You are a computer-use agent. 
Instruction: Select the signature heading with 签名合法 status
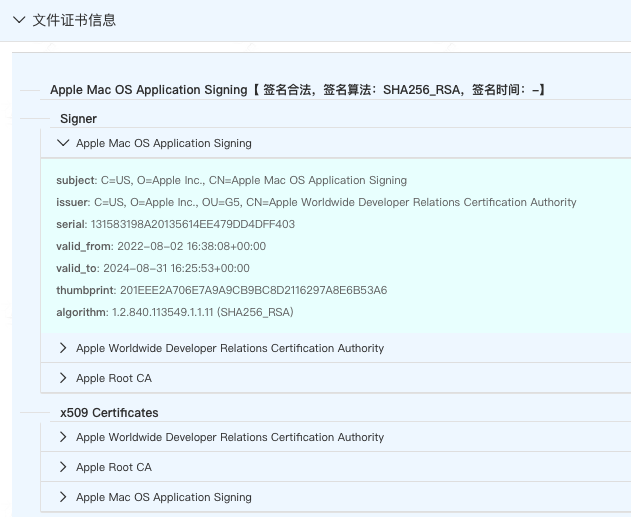click(298, 89)
